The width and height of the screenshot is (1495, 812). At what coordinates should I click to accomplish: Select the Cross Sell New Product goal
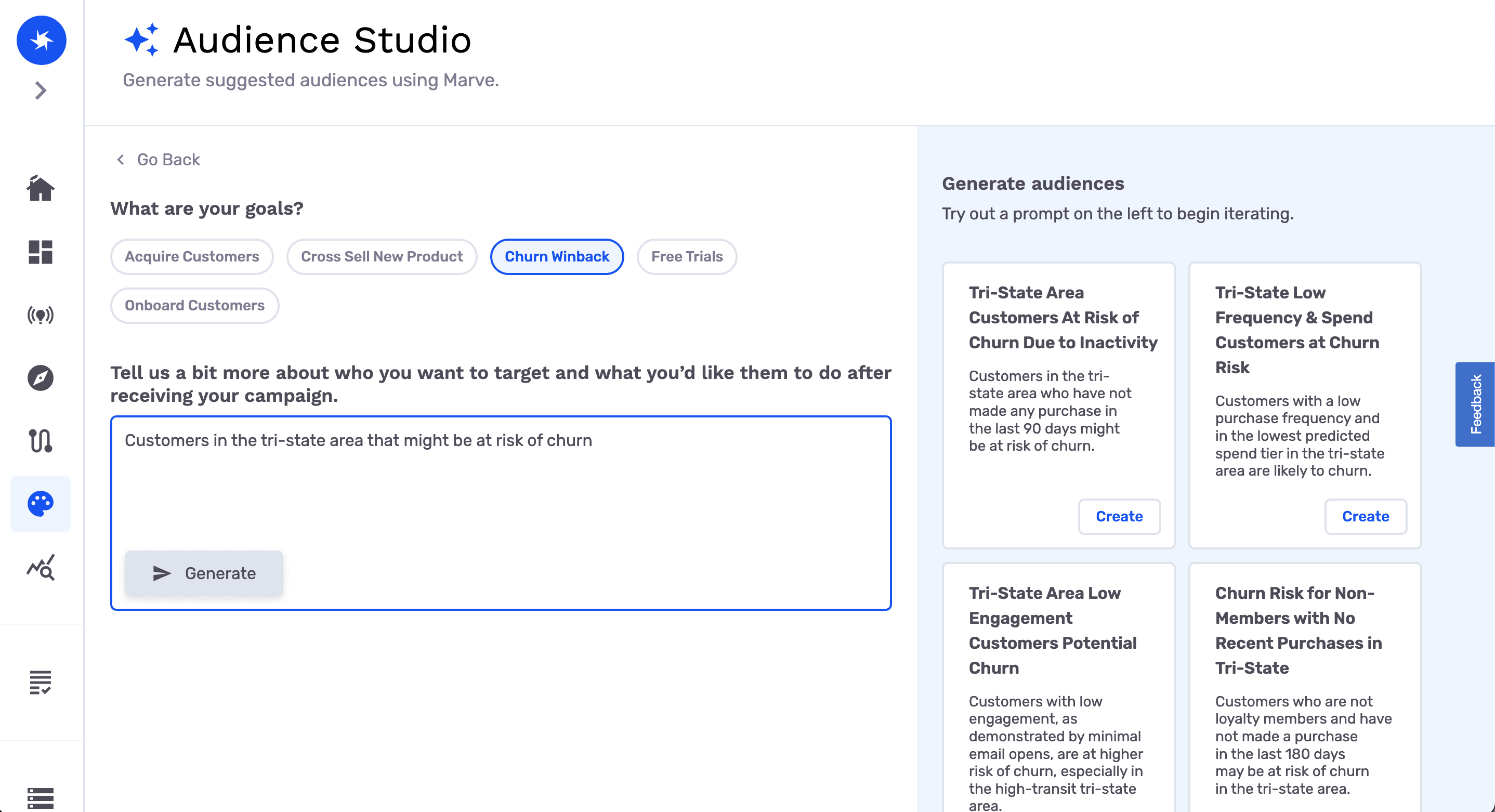pyautogui.click(x=382, y=256)
